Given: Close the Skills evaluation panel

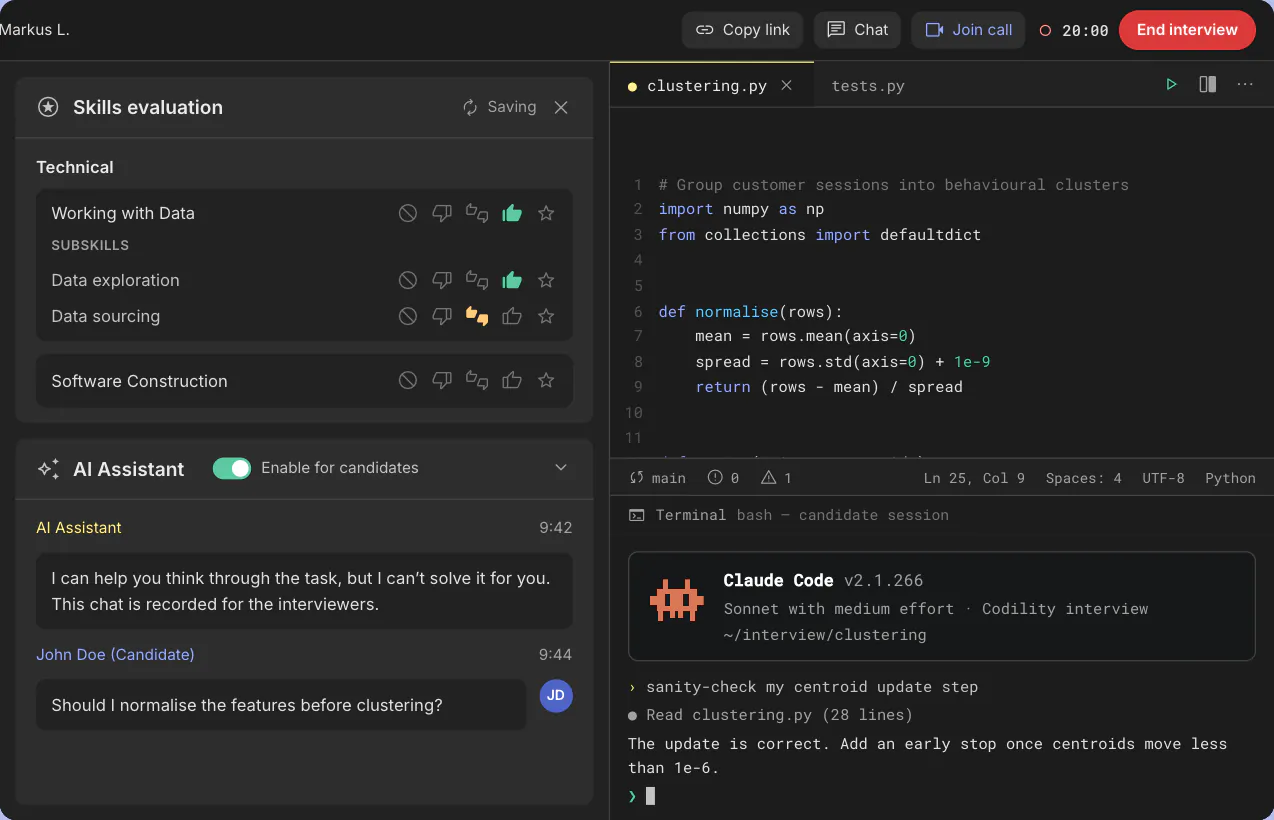Looking at the screenshot, I should 561,107.
